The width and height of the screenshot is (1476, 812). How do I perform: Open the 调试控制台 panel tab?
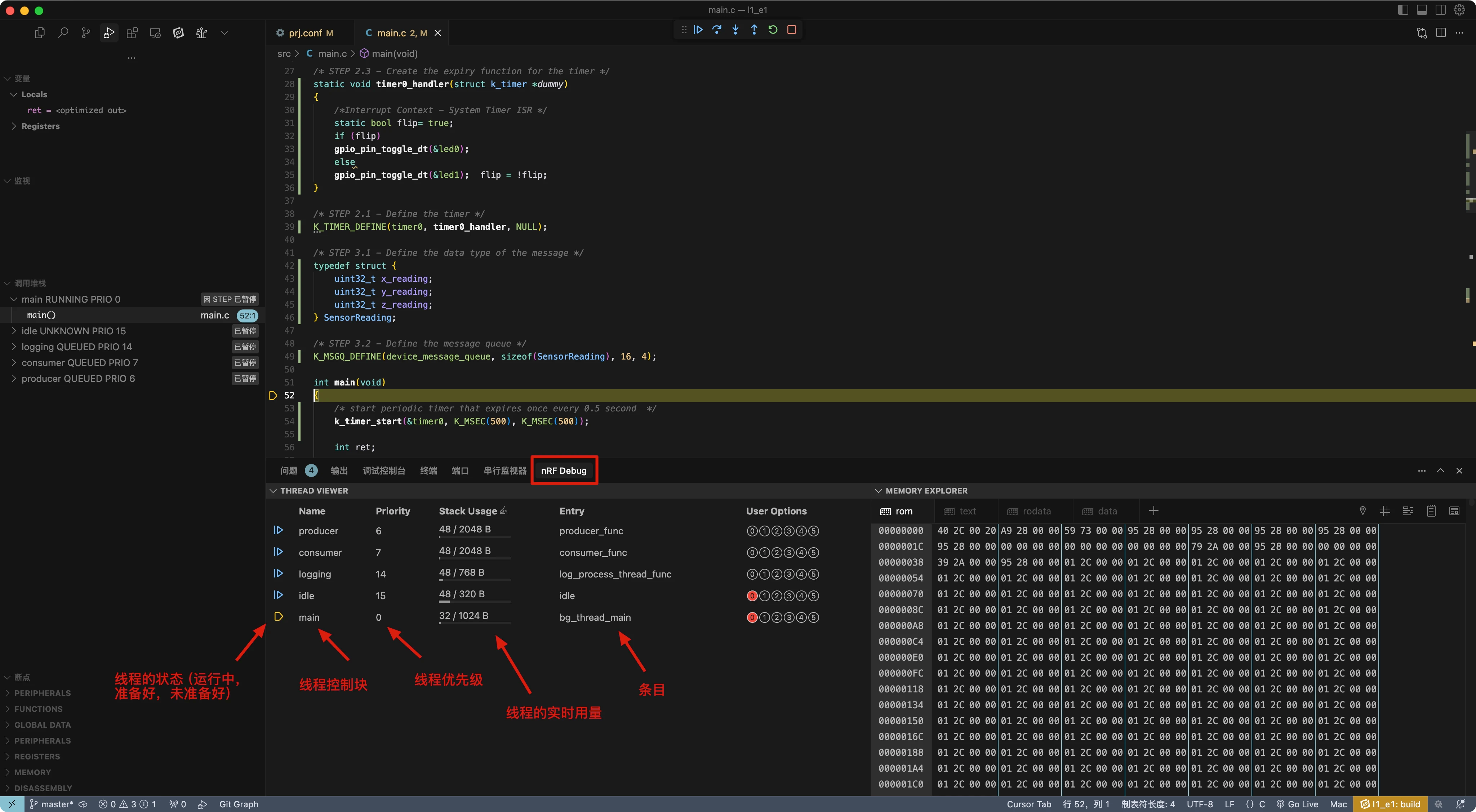click(x=383, y=471)
